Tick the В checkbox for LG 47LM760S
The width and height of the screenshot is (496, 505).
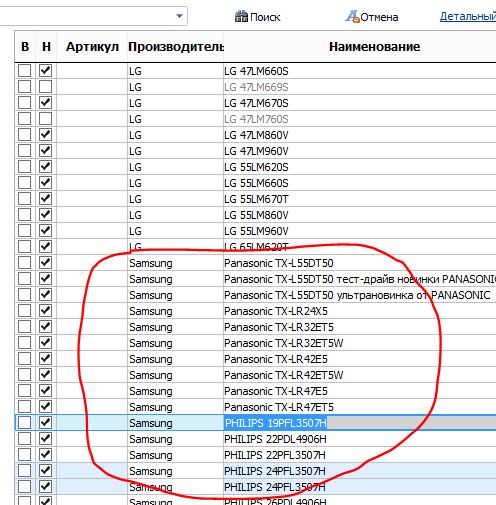(24, 119)
